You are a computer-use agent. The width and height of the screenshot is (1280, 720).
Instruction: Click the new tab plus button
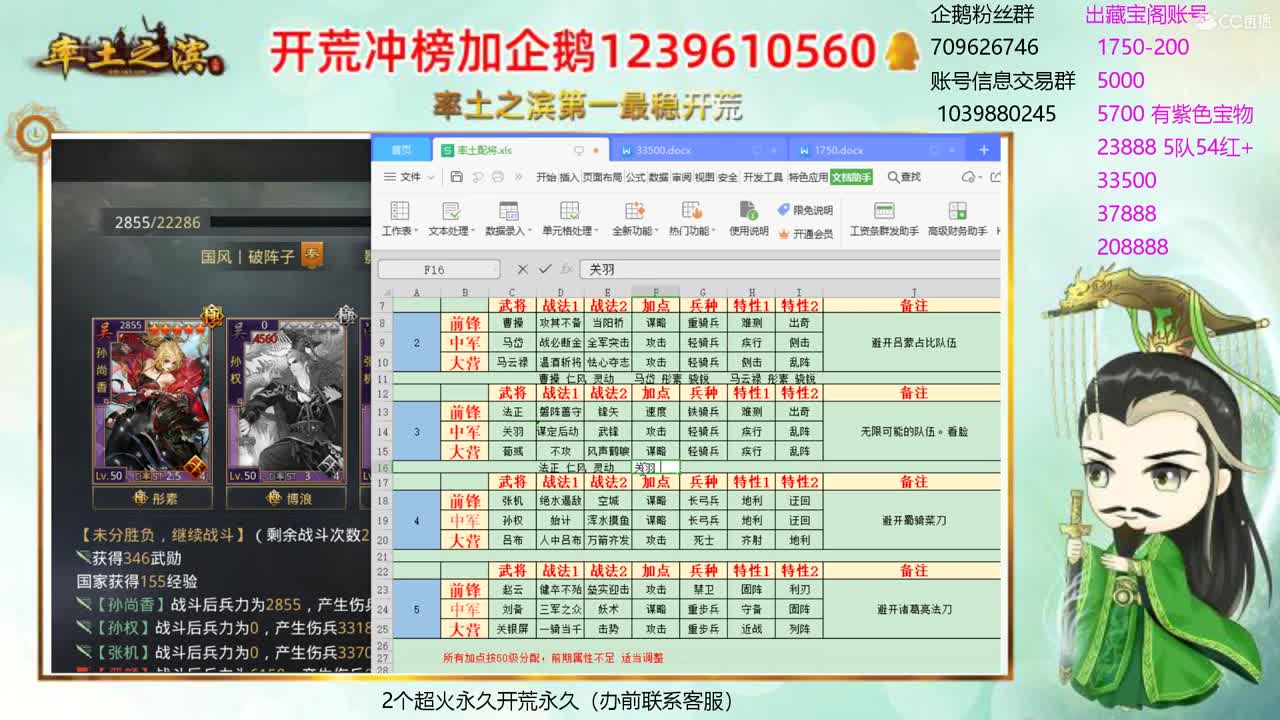984,150
